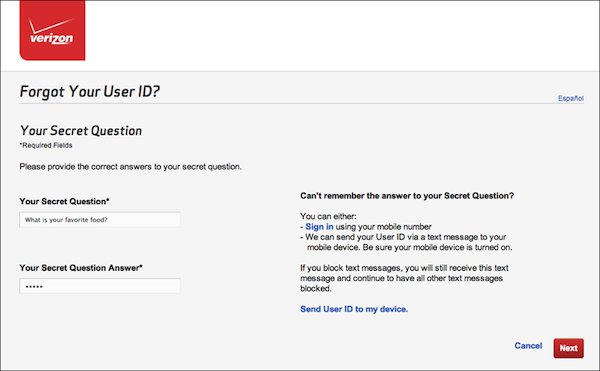Click the 'What is your favorite food?' field
Screen dimensions: 600x371
[100, 220]
